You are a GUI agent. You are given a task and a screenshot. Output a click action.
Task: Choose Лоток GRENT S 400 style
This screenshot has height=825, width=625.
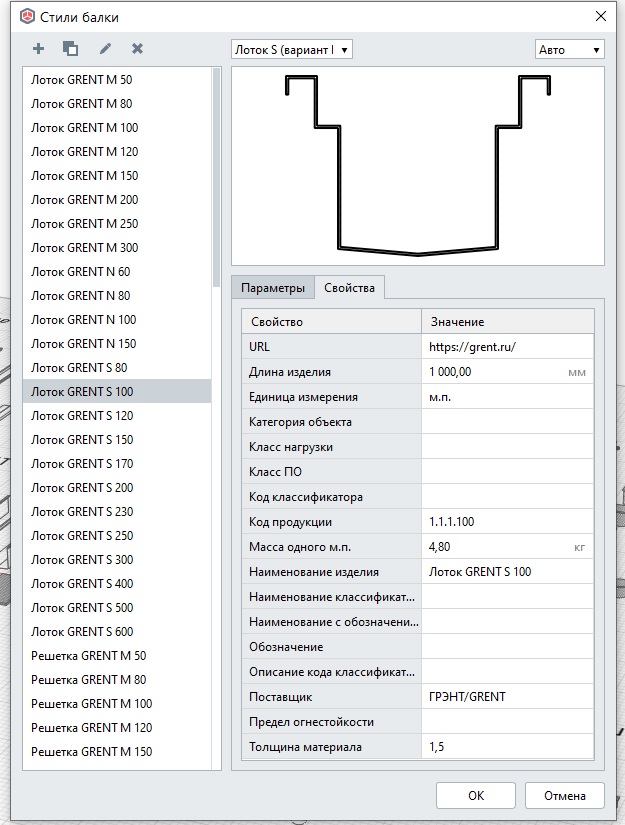tap(117, 584)
